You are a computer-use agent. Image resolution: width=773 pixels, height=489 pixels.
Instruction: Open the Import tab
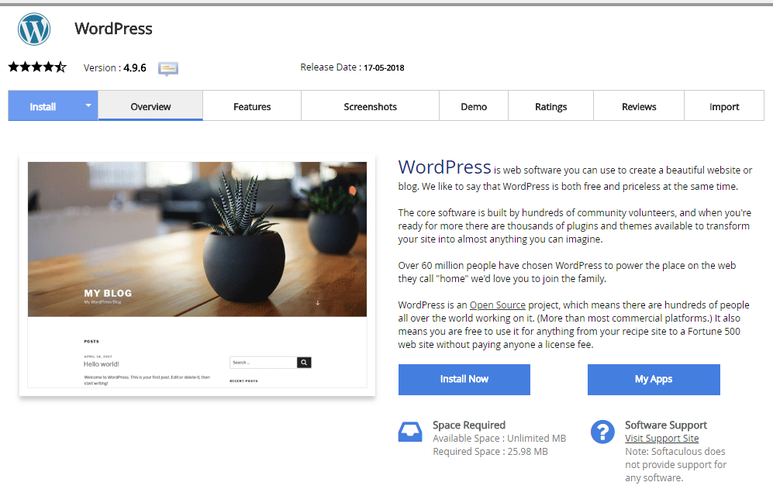(724, 106)
